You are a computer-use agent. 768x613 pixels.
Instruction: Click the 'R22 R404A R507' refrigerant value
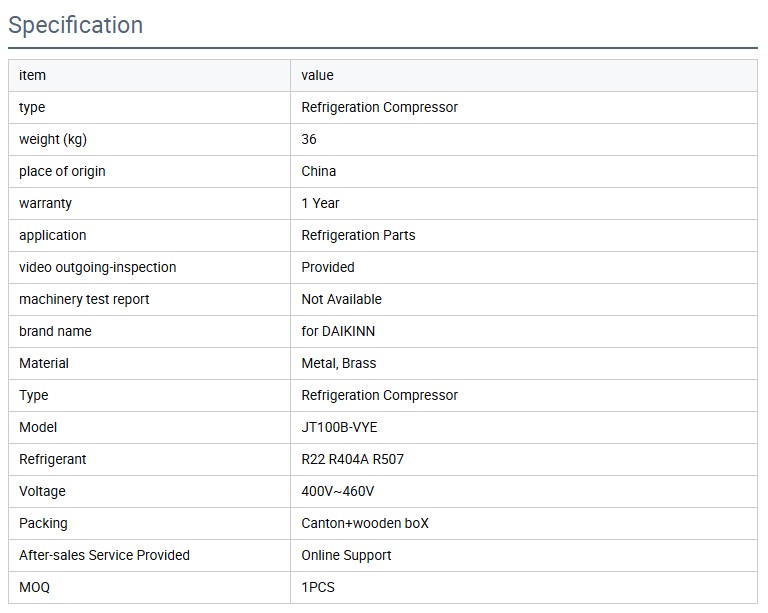352,459
